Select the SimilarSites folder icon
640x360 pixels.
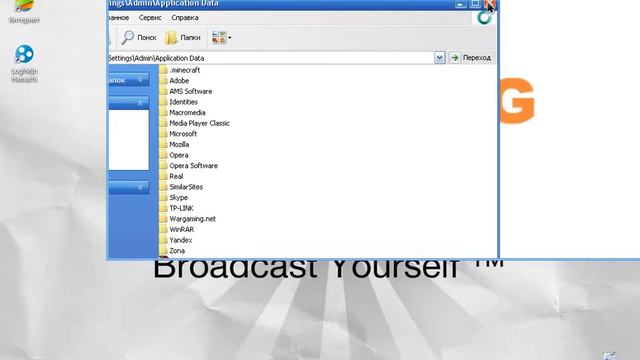tap(163, 187)
